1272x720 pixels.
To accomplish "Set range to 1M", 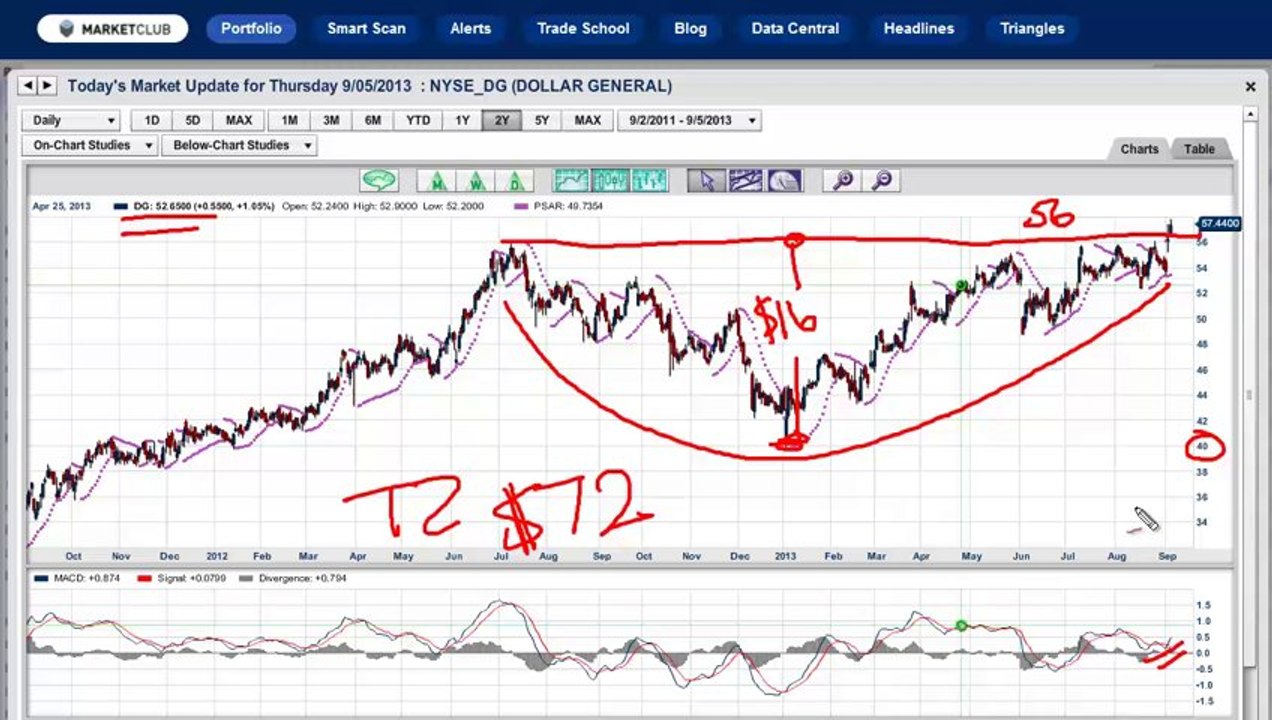I will (x=289, y=120).
